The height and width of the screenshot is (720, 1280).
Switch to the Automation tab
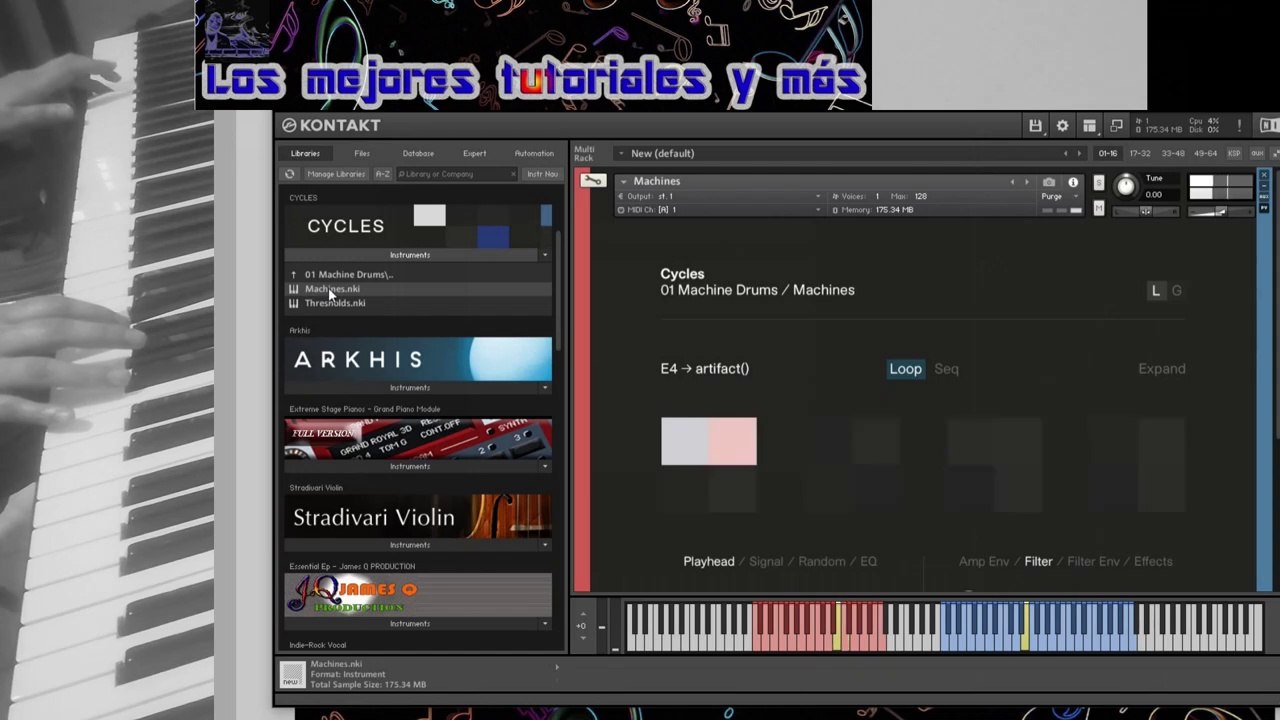point(534,153)
